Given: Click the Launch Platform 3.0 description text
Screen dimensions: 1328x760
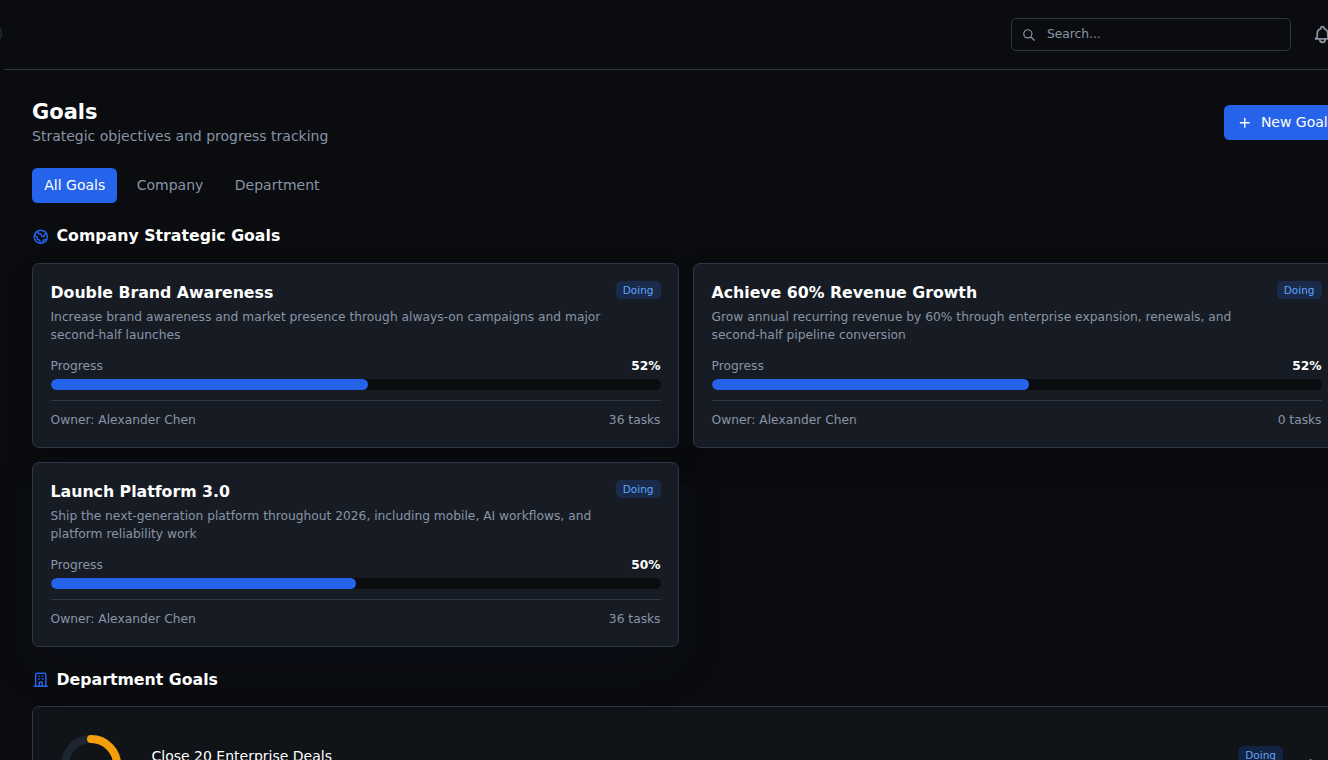Looking at the screenshot, I should pyautogui.click(x=321, y=525).
